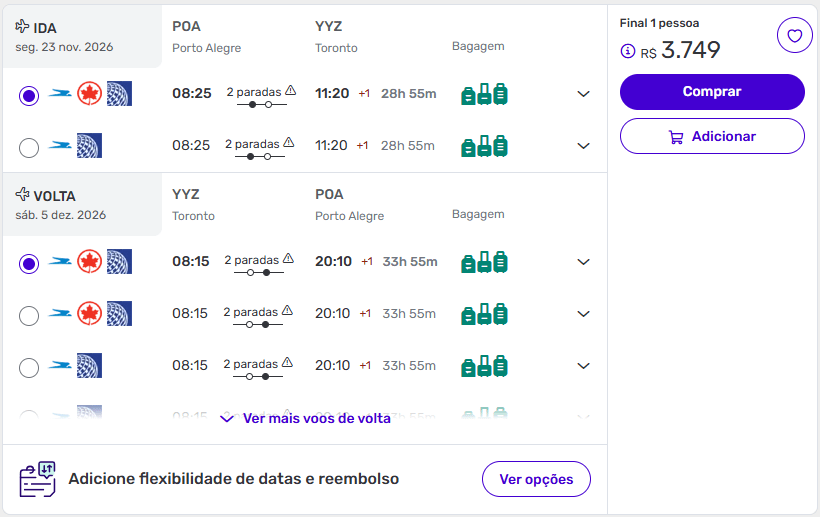Select the second return flight option

29,315
